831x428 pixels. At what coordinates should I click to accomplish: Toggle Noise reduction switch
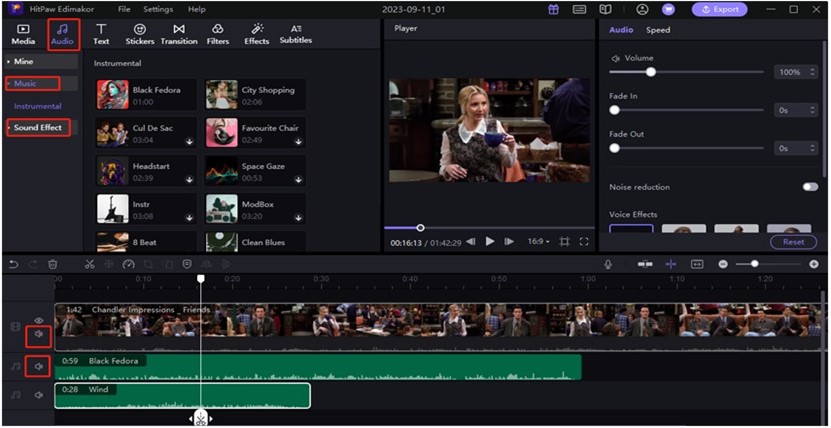[810, 187]
